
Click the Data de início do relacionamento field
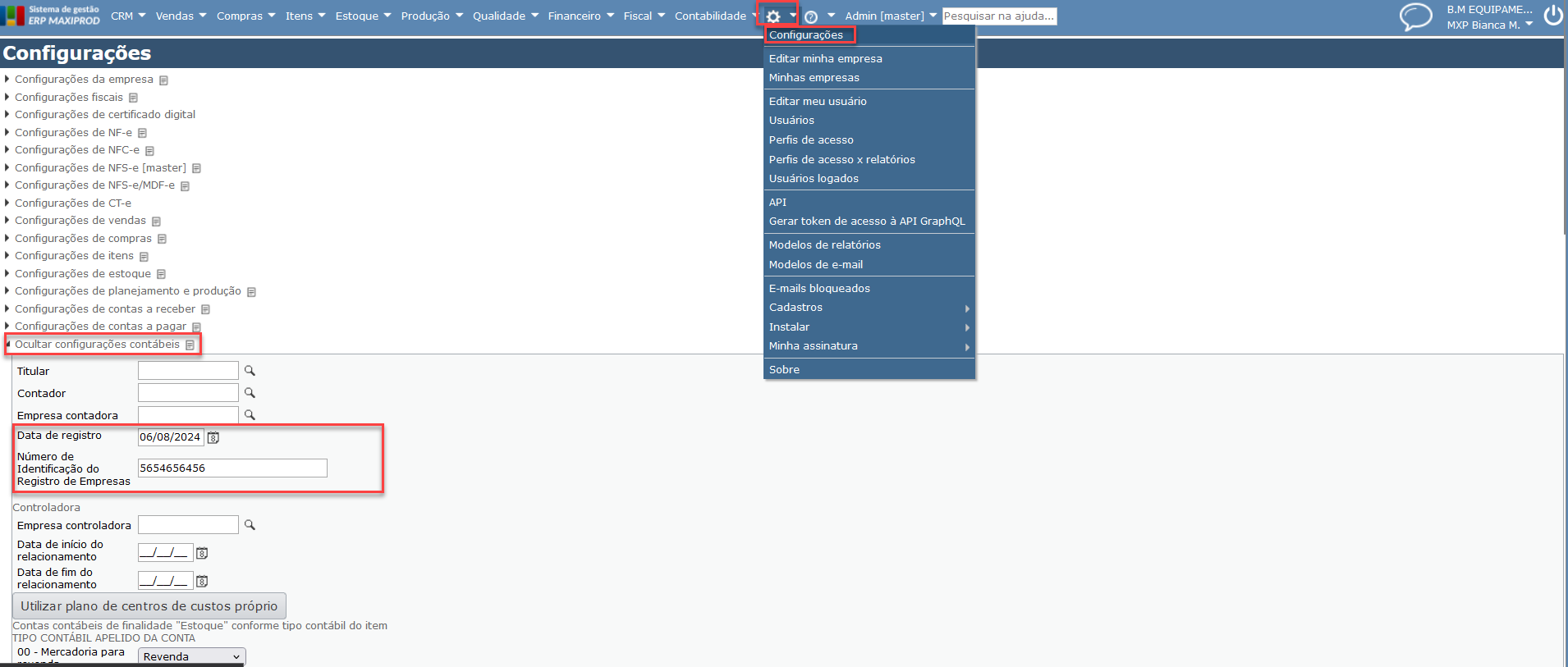click(x=165, y=553)
